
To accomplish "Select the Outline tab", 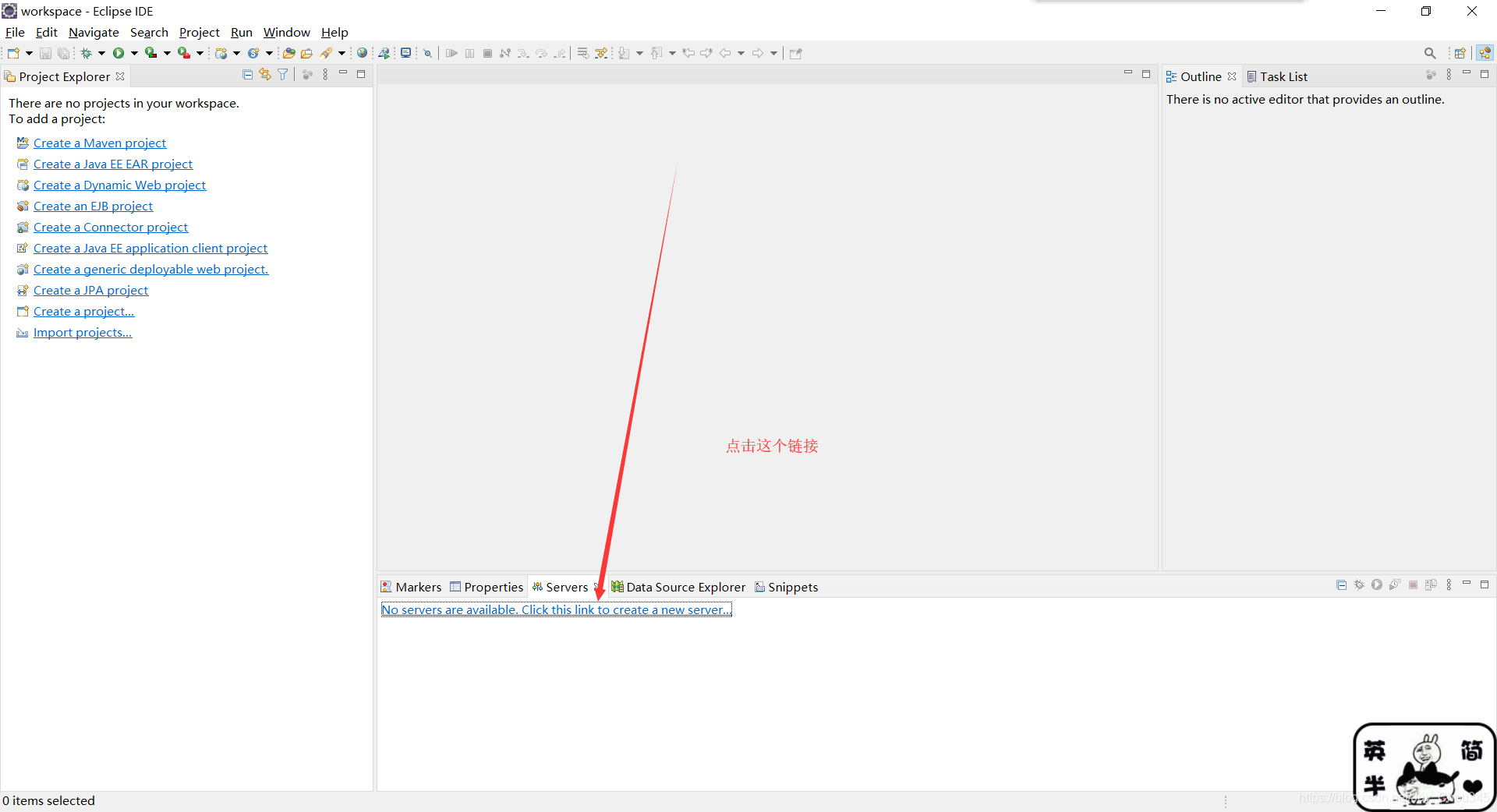I will coord(1194,76).
